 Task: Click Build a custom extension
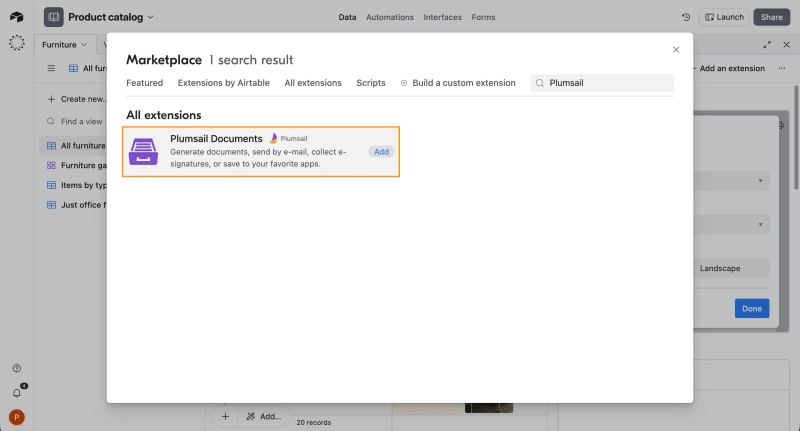(x=458, y=83)
